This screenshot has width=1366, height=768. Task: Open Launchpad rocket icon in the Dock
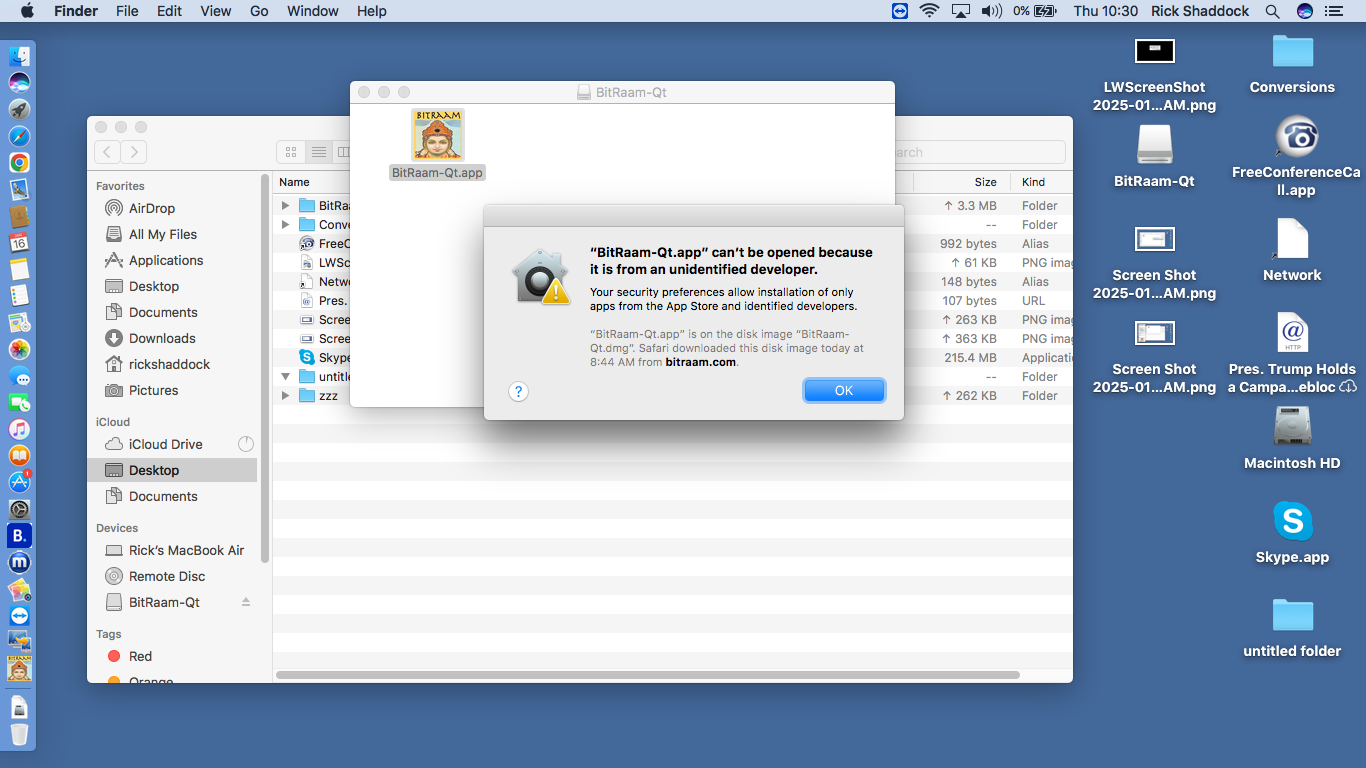point(19,109)
